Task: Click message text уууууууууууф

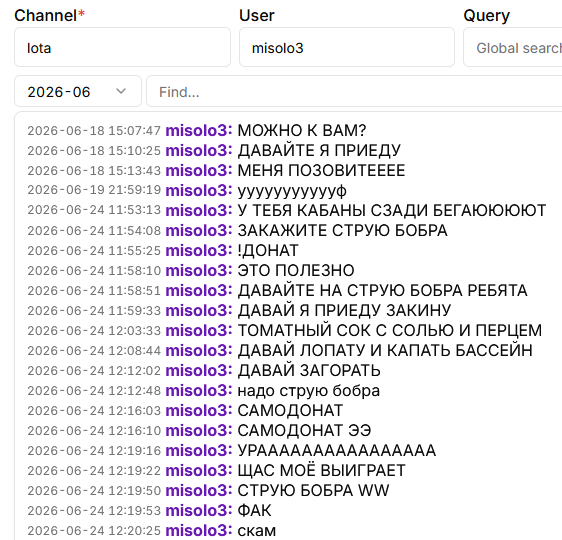Action: pos(292,191)
